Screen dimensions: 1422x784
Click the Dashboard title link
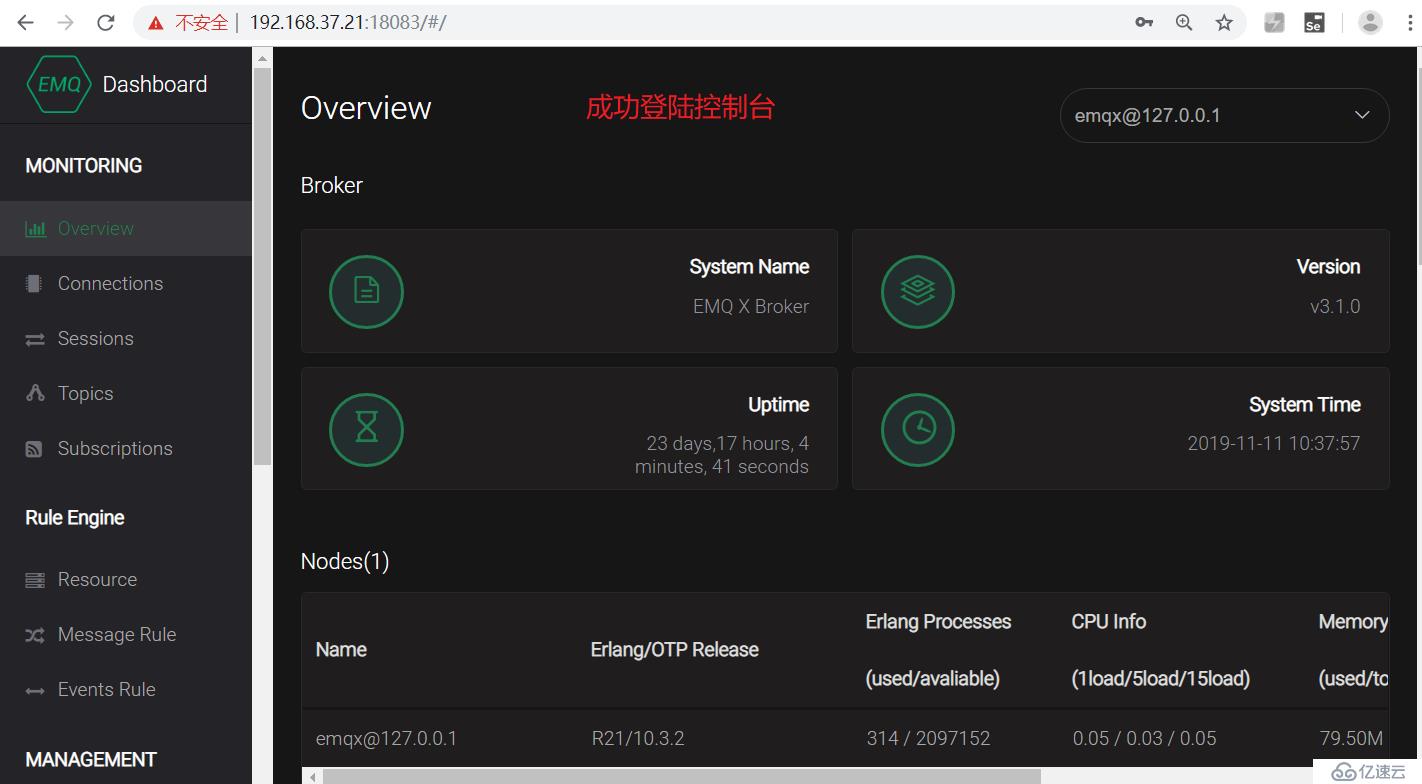coord(155,84)
